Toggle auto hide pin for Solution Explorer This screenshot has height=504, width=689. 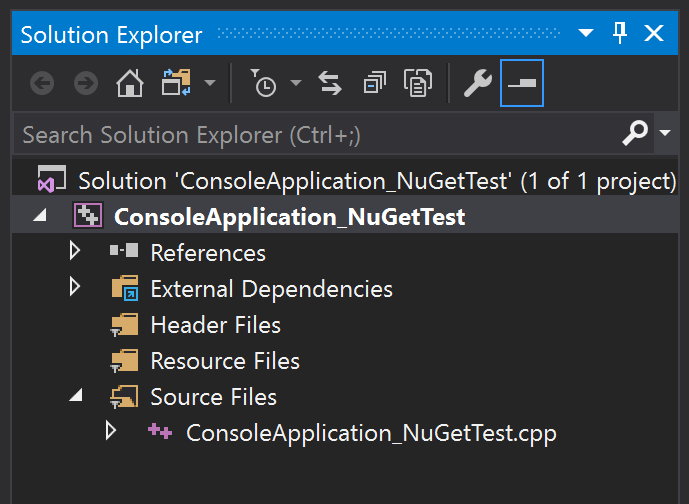pos(620,34)
